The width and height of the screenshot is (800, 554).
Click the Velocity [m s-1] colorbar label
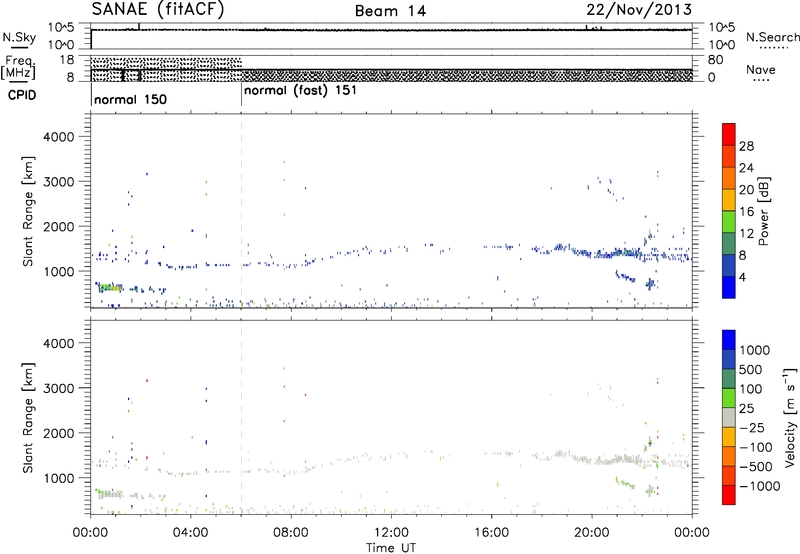(790, 417)
